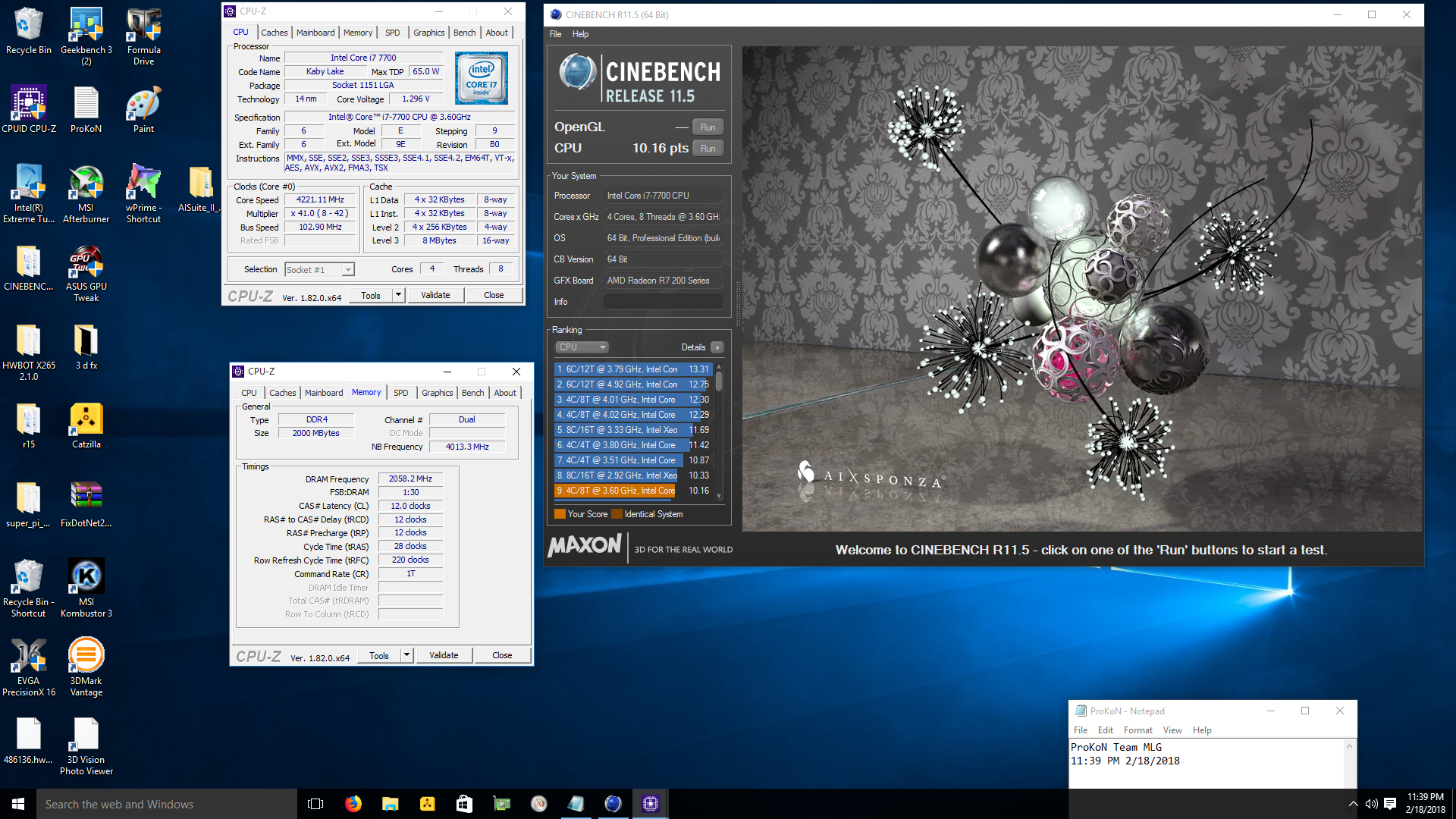Launch Catzilla desktop icon
Screen dimensions: 1456x819
[x=86, y=425]
